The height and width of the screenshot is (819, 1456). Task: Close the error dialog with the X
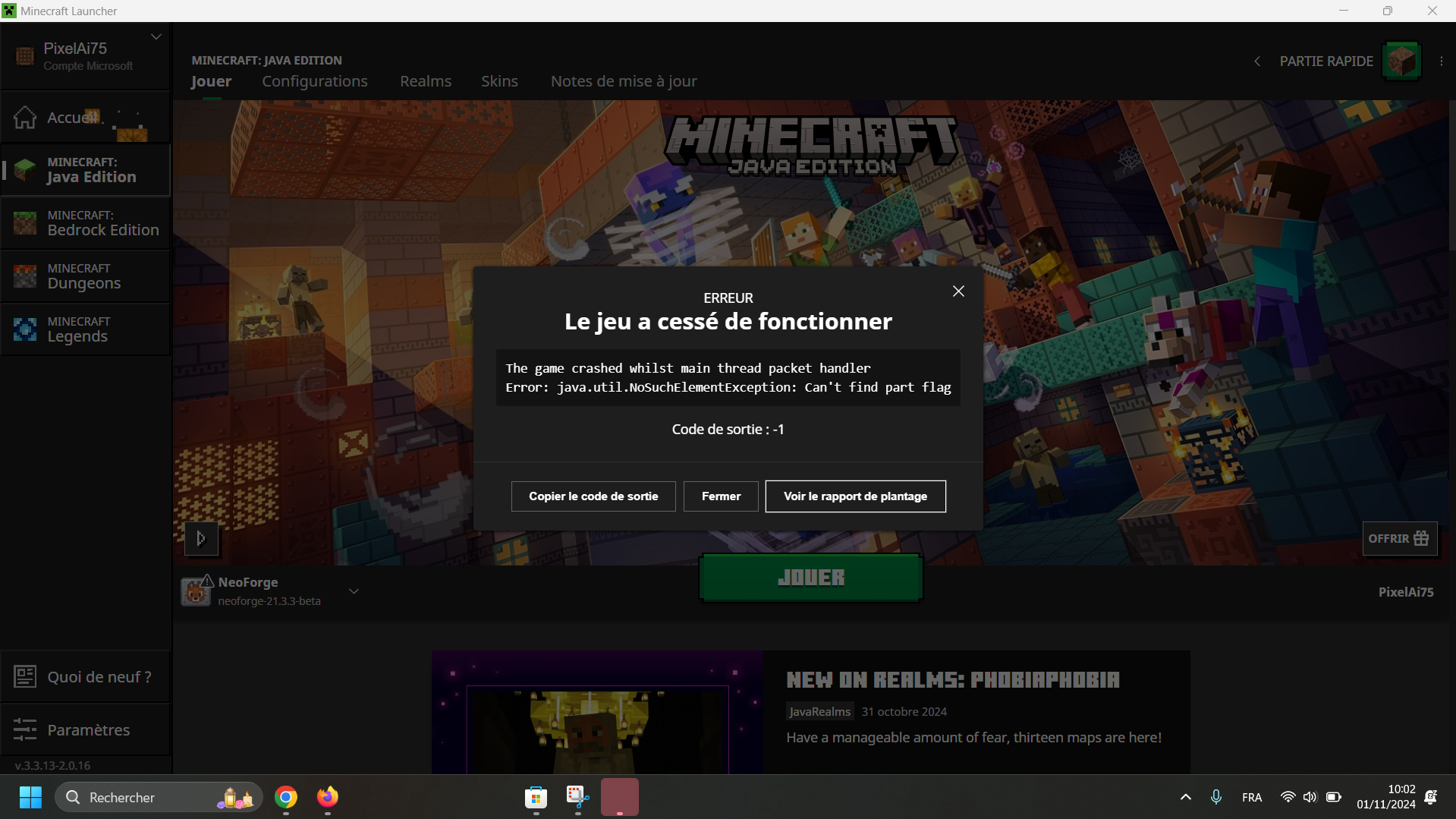tap(958, 291)
